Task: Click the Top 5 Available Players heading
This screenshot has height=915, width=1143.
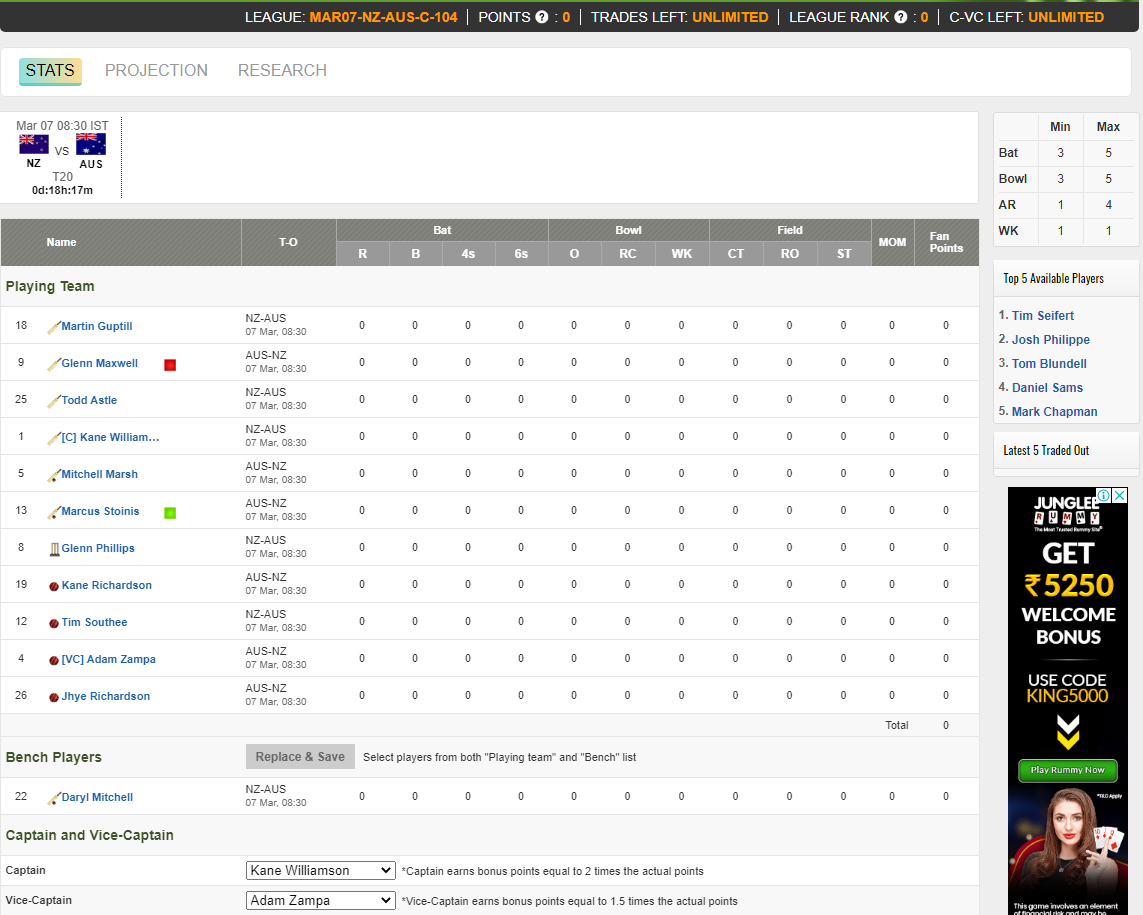Action: [x=1053, y=279]
